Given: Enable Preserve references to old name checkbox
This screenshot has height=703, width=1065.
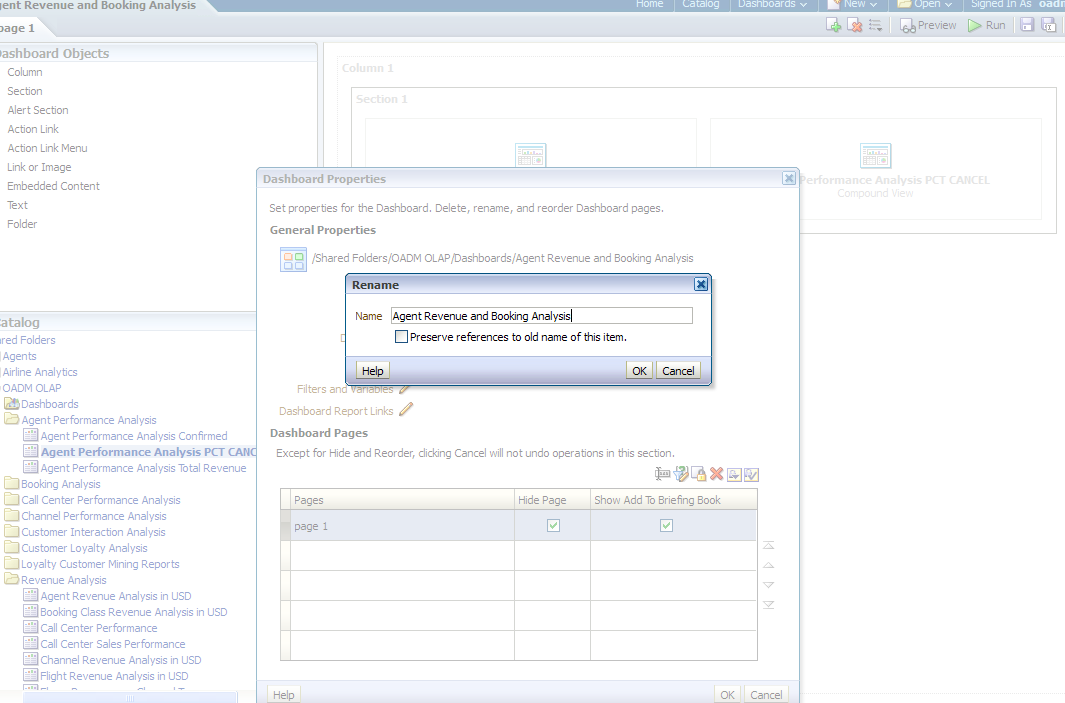Looking at the screenshot, I should [x=402, y=337].
